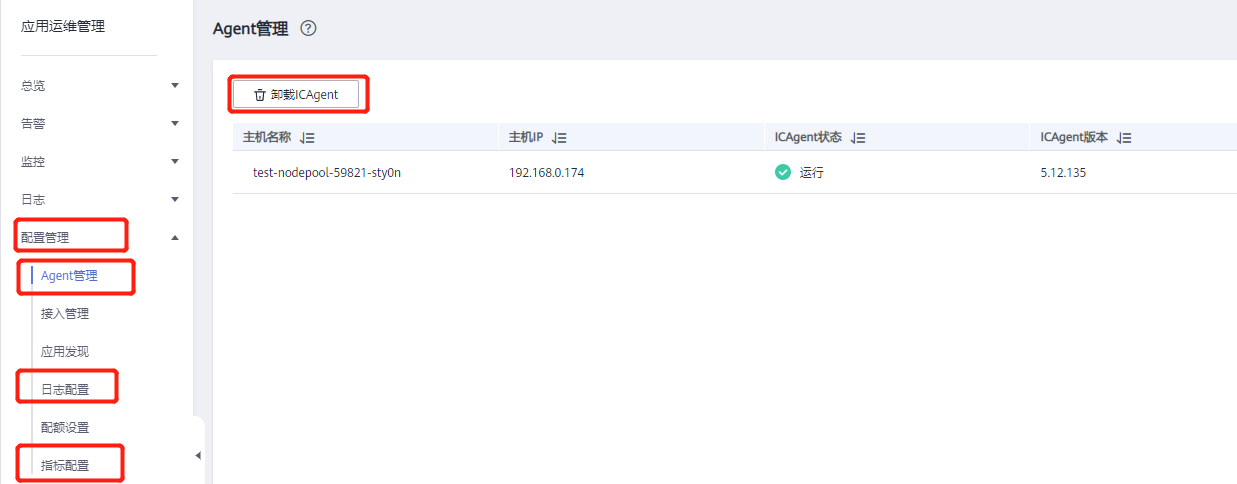This screenshot has height=484, width=1237.
Task: Open 接入管理 in the sidebar
Action: tap(65, 314)
